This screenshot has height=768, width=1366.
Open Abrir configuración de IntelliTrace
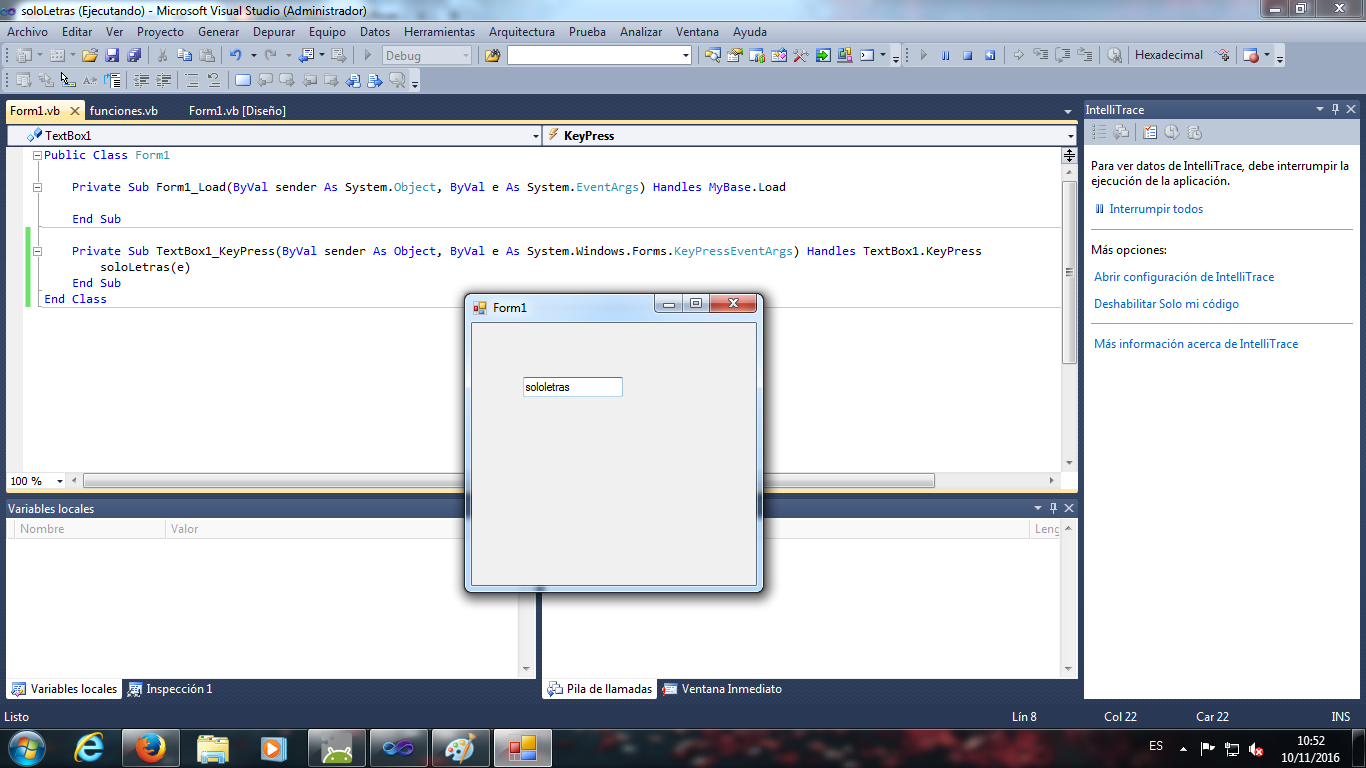click(1183, 277)
